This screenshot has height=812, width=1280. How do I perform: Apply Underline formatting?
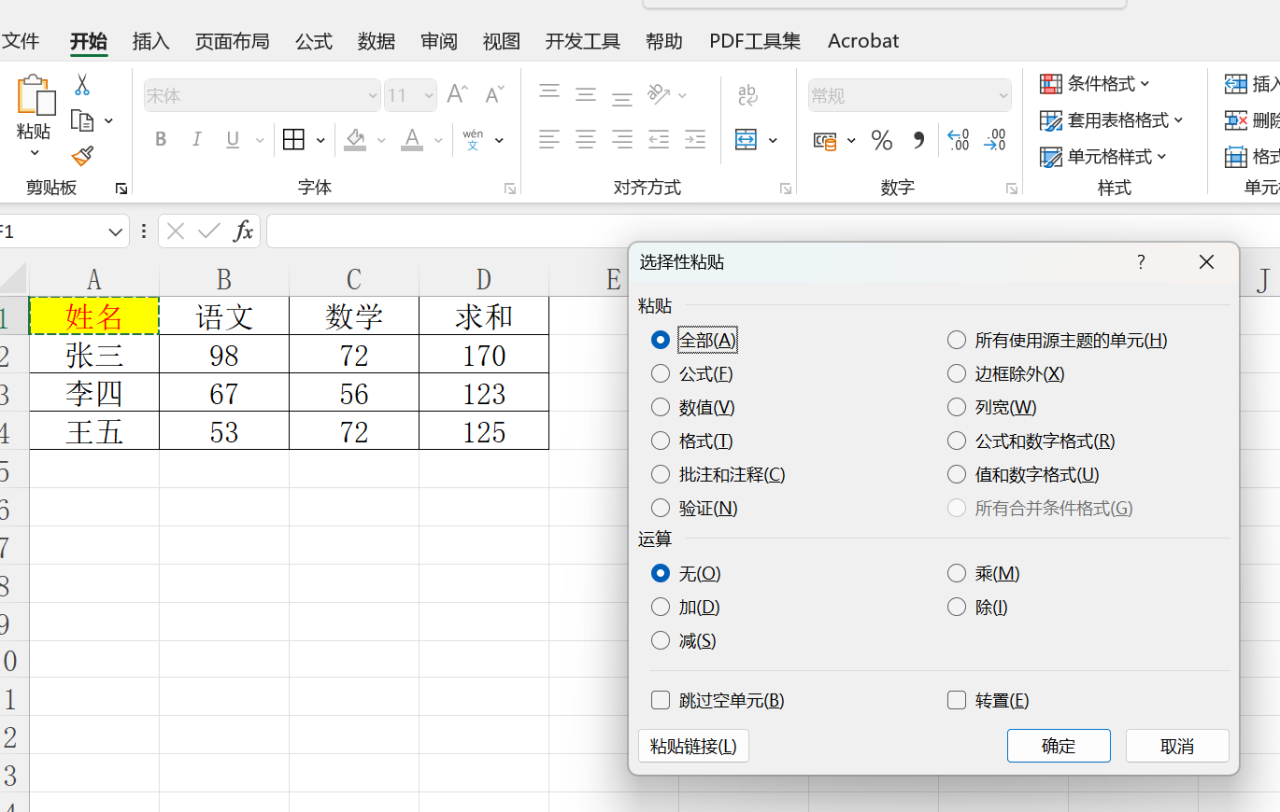[x=233, y=140]
